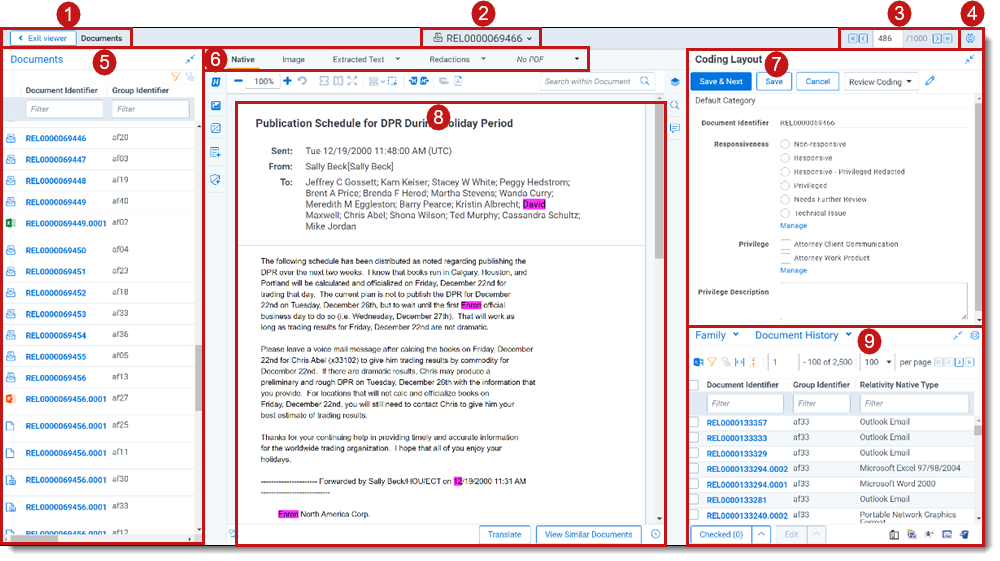Select the Documents tab at top left
The width and height of the screenshot is (1000, 561).
(101, 38)
